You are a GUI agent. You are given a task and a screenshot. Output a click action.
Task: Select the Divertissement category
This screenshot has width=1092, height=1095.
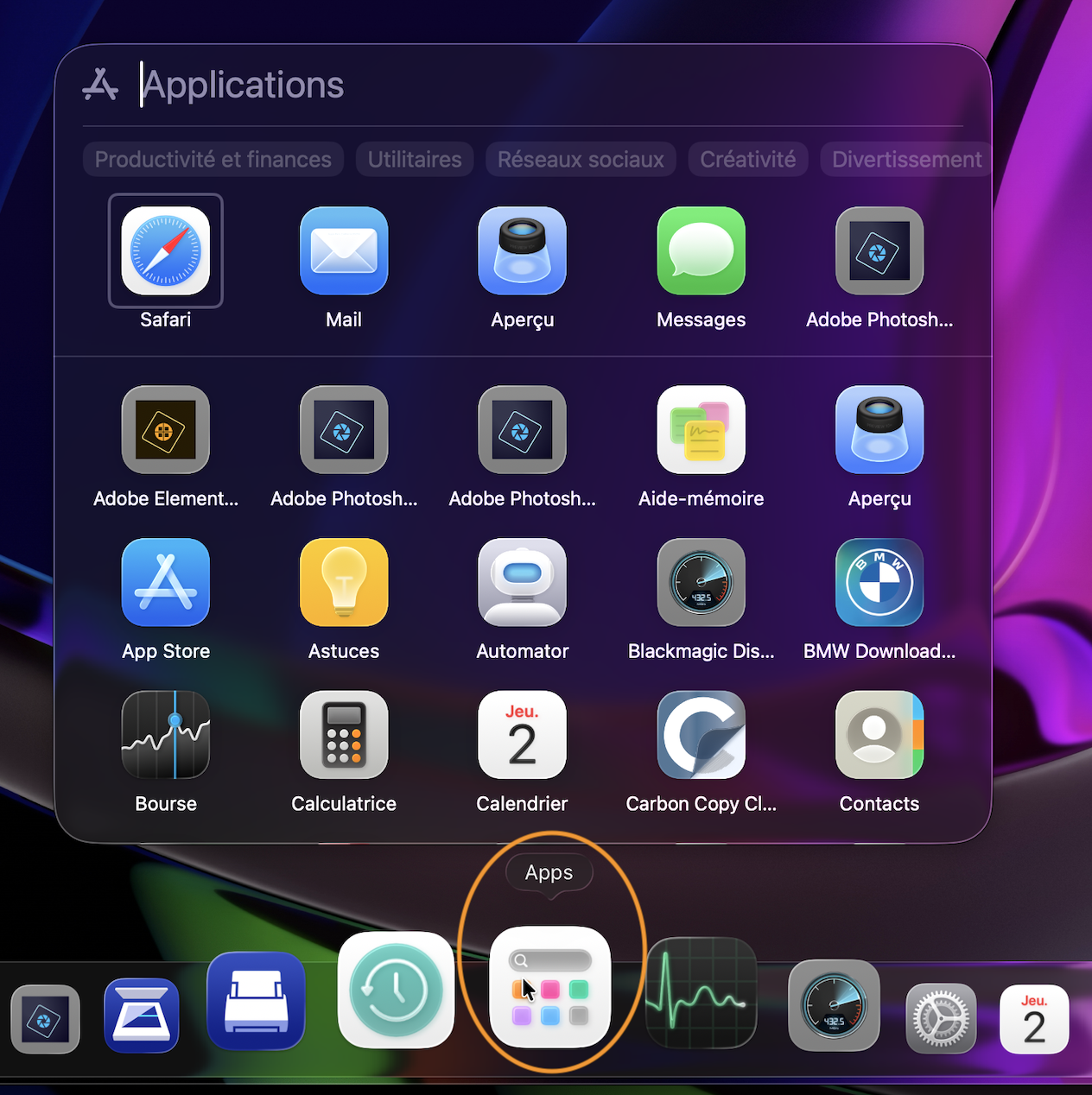click(x=905, y=160)
